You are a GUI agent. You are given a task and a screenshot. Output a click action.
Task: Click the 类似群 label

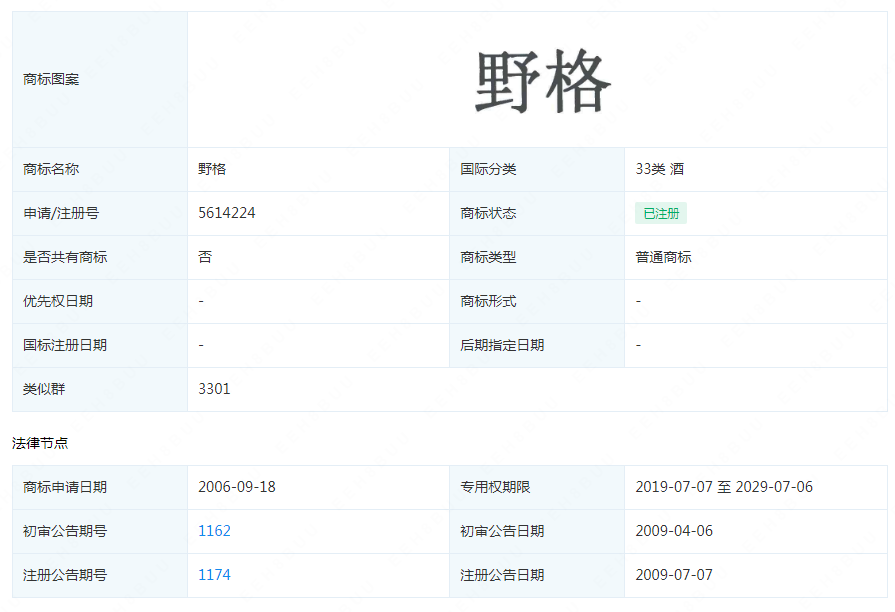(44, 389)
